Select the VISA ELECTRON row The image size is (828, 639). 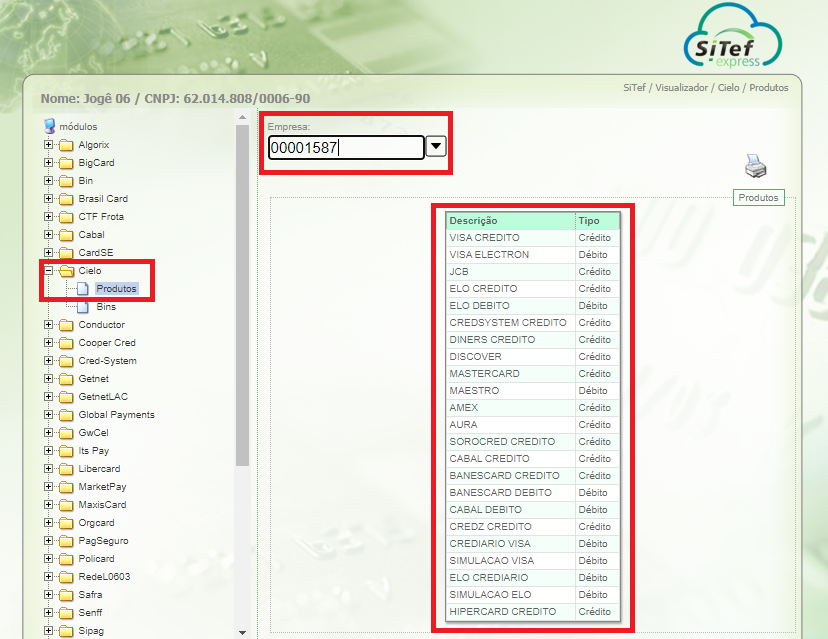point(533,255)
